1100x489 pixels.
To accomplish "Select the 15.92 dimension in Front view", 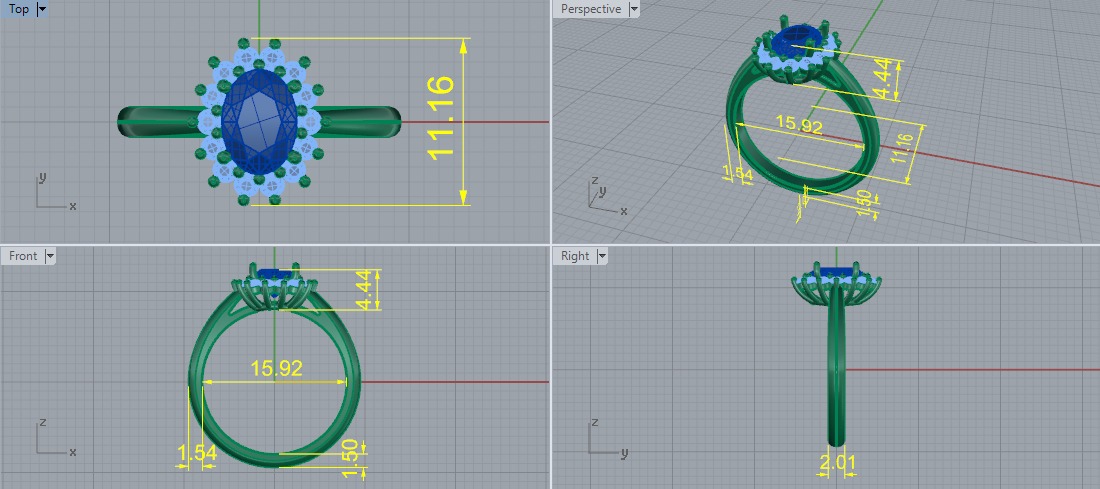I will [x=276, y=368].
